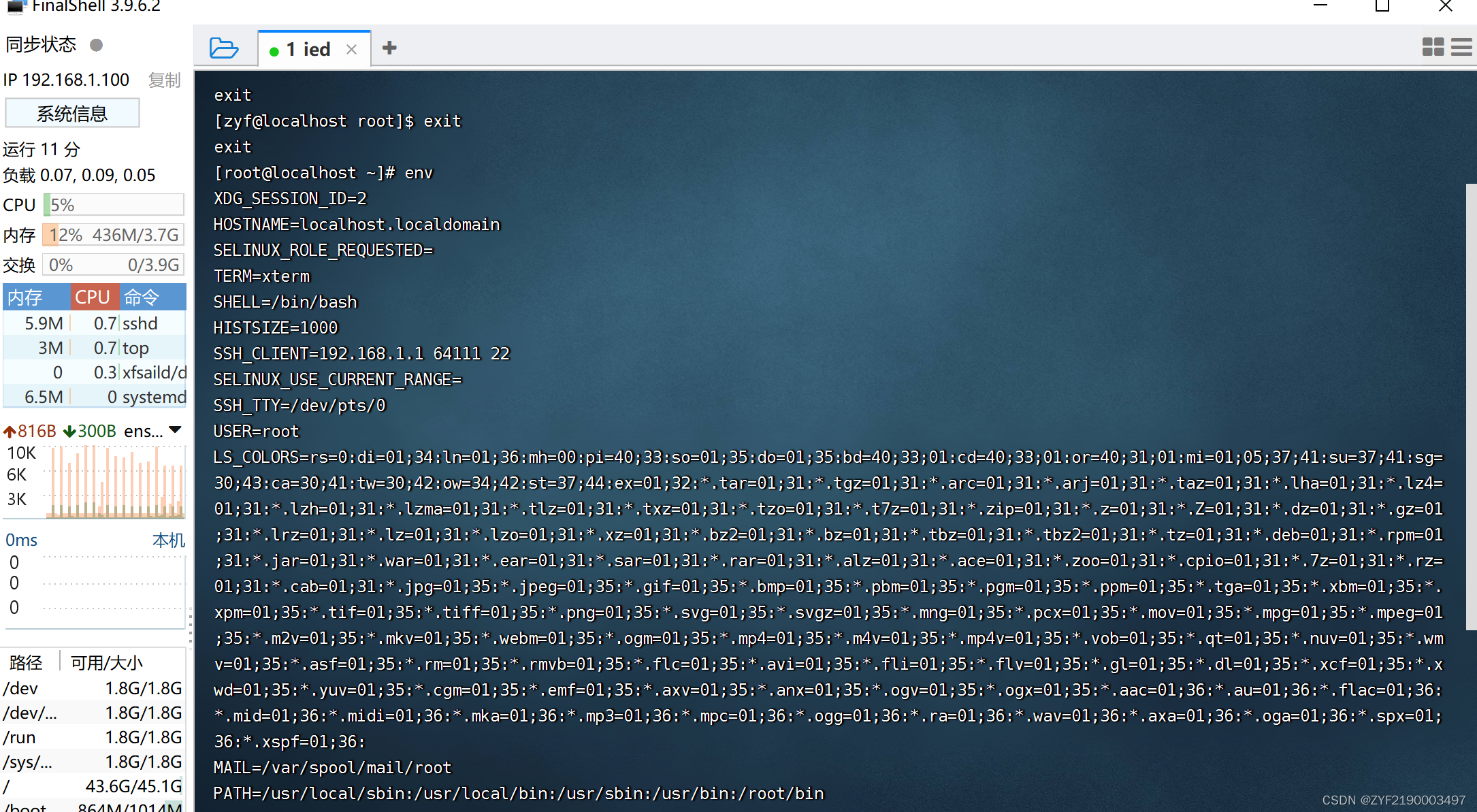Click the download speed arrow icon
This screenshot has width=1477, height=812.
[69, 432]
